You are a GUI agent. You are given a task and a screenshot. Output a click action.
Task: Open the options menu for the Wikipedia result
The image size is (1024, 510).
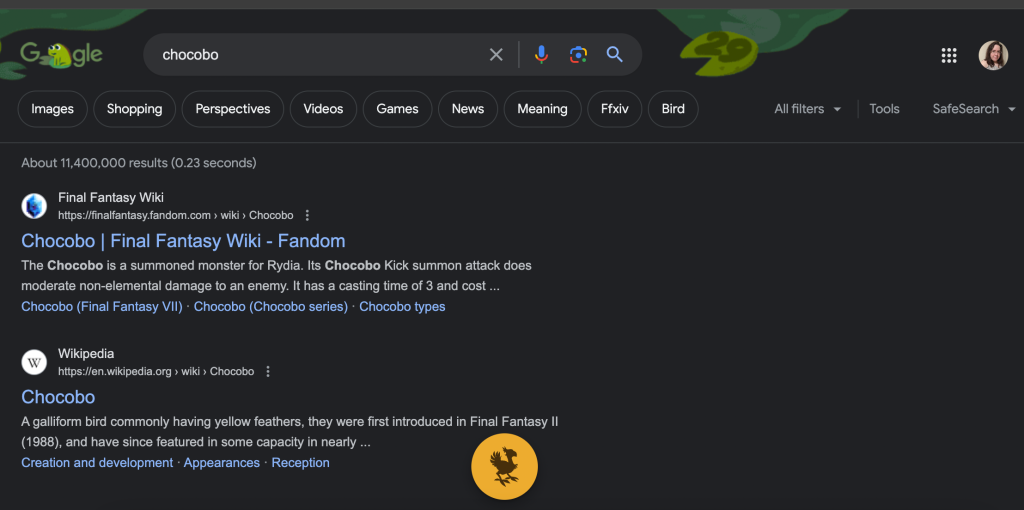268,372
